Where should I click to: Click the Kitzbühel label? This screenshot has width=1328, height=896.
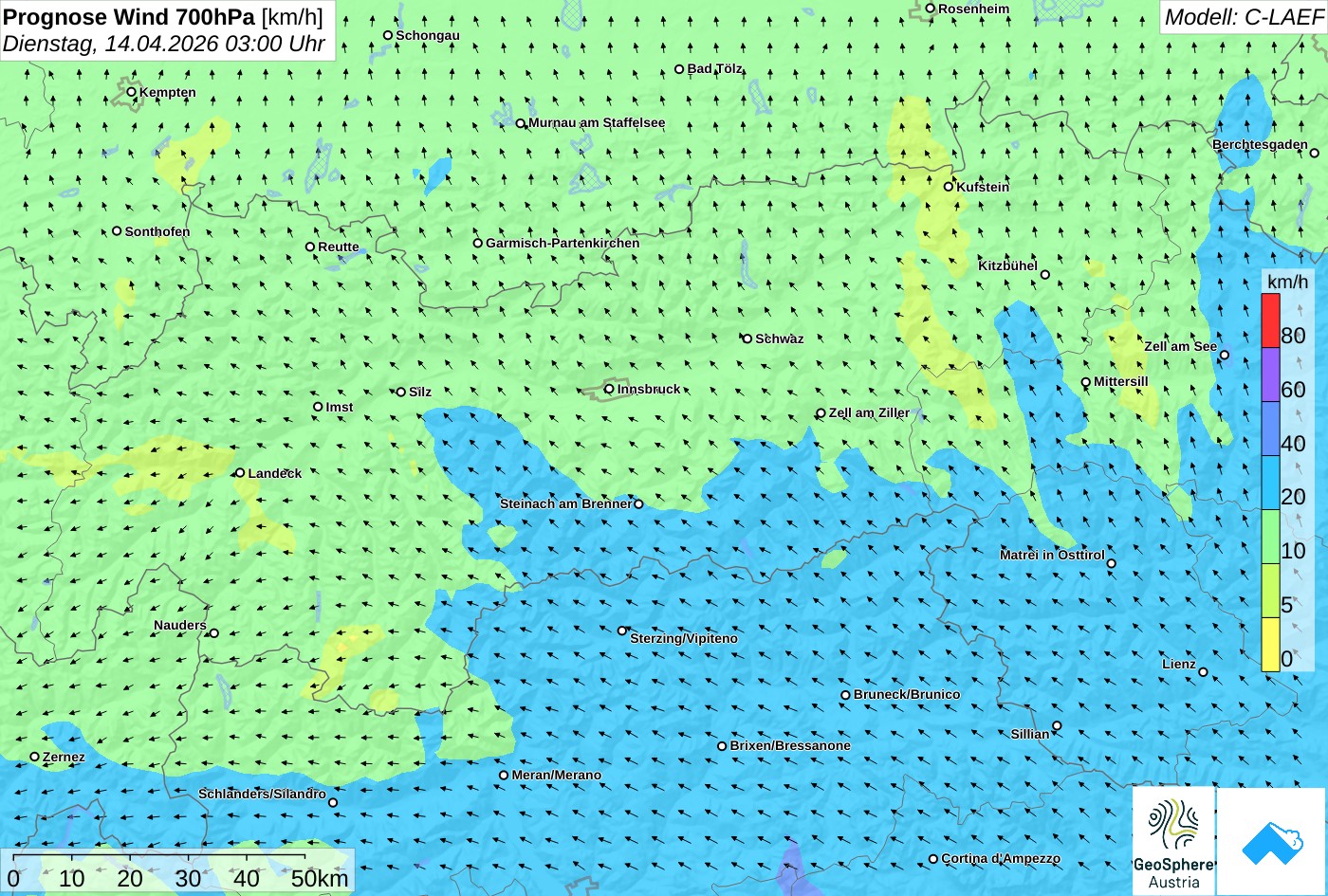(x=1007, y=265)
